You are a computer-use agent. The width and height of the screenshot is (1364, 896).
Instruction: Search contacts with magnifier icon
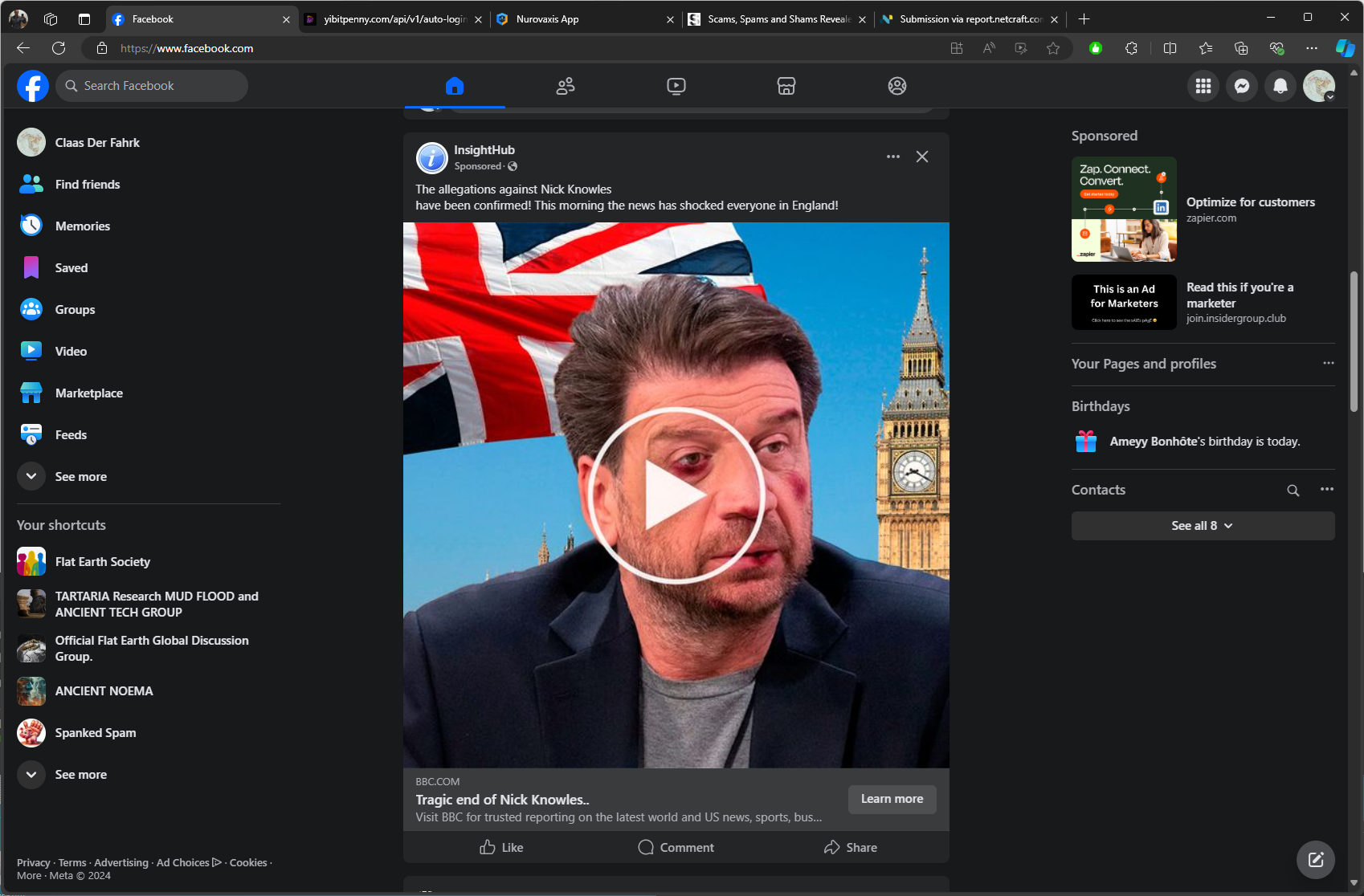click(1293, 491)
